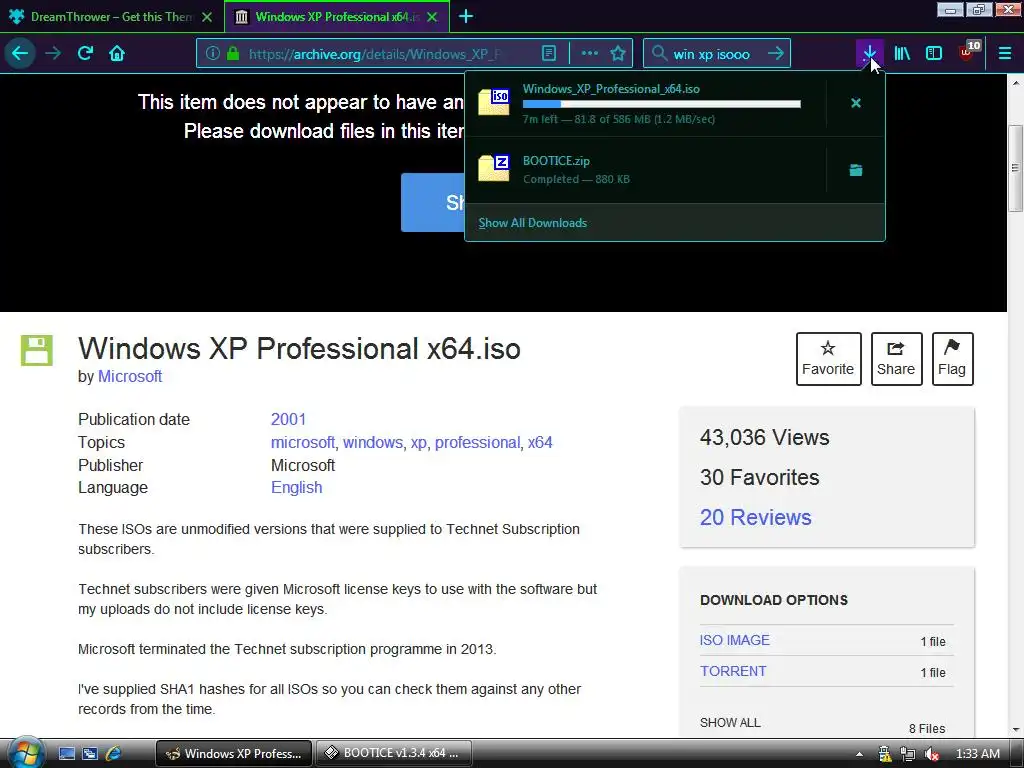Select the Windows XP Profess... taskbar button

tap(234, 753)
